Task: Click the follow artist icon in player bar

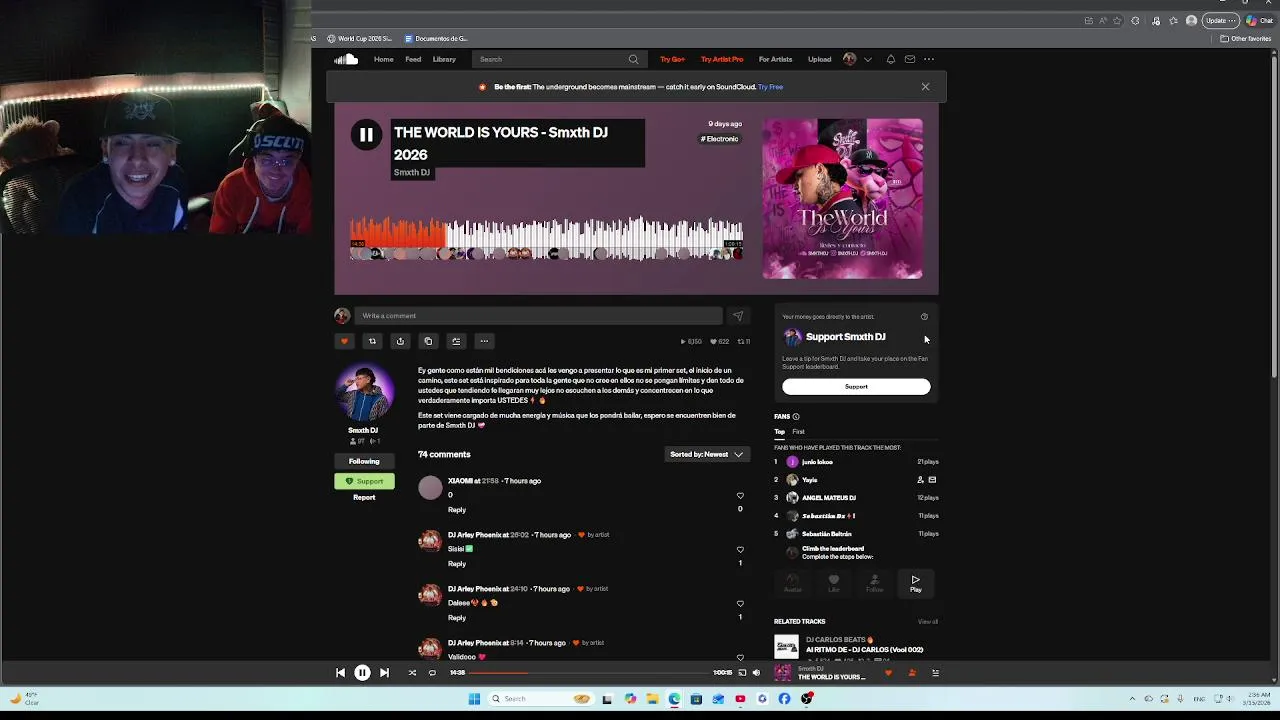Action: [x=912, y=673]
